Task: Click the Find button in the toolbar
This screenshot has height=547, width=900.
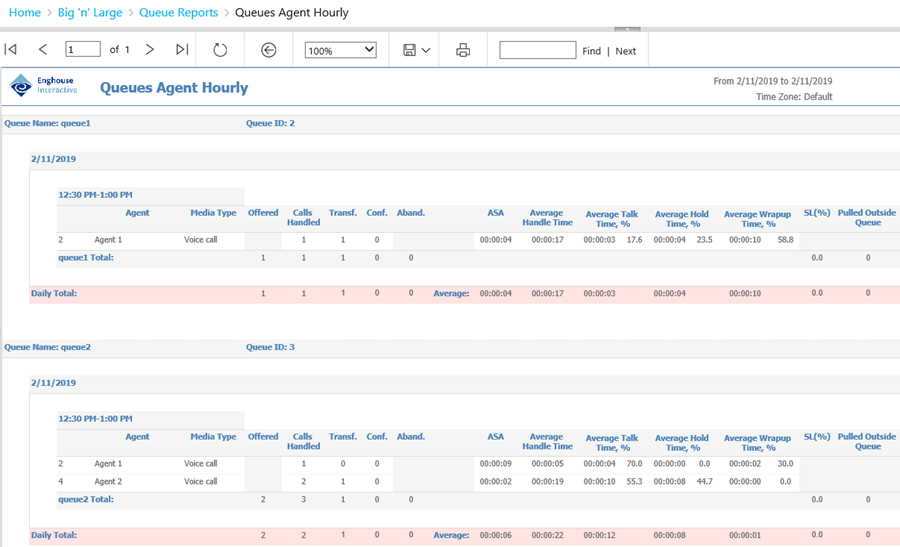Action: point(592,51)
